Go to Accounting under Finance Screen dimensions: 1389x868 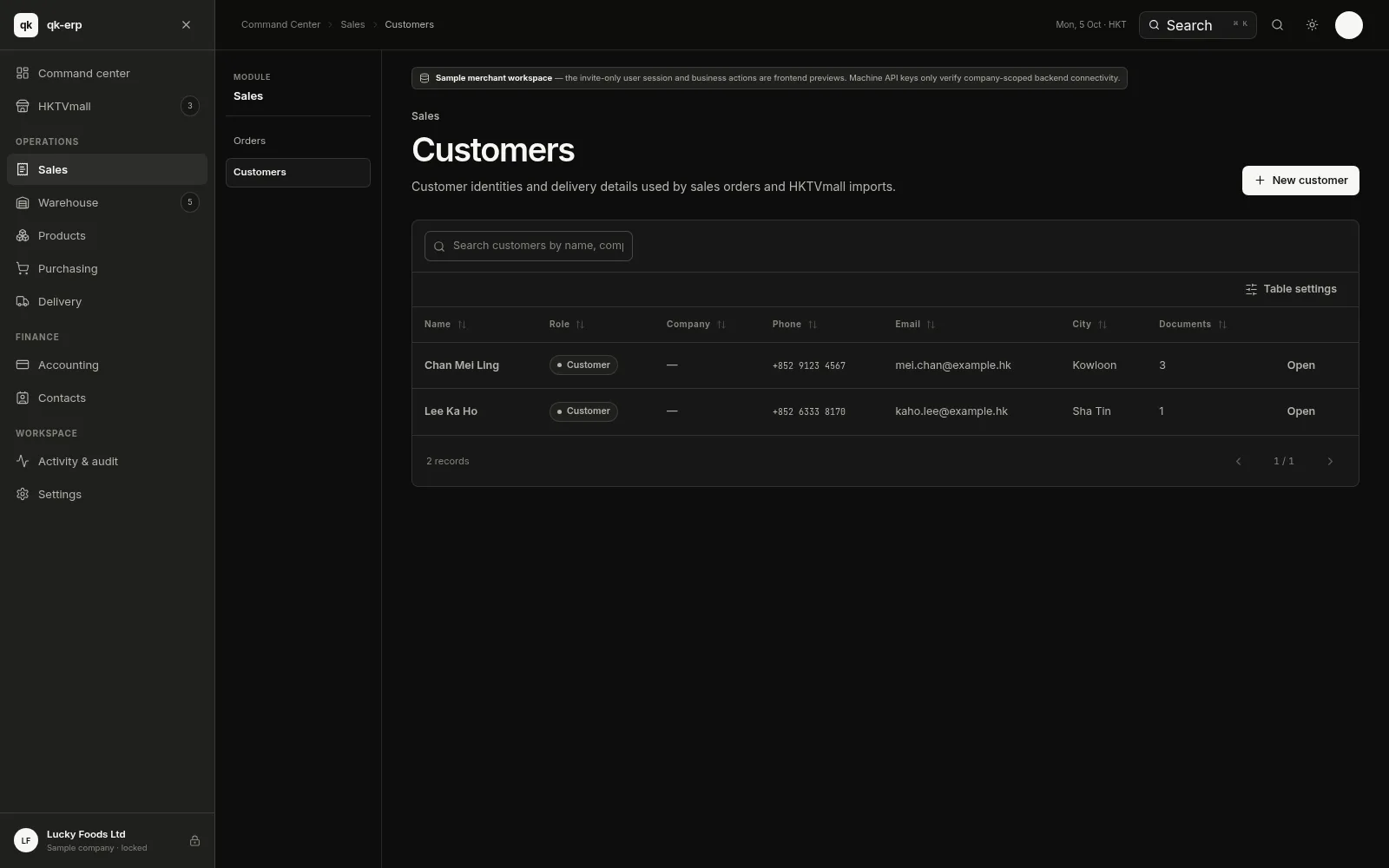click(107, 365)
